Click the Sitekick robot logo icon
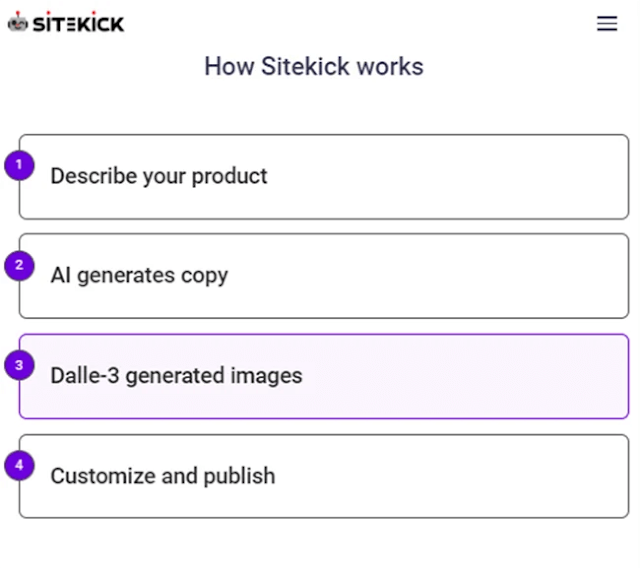The width and height of the screenshot is (640, 568). pos(17,23)
